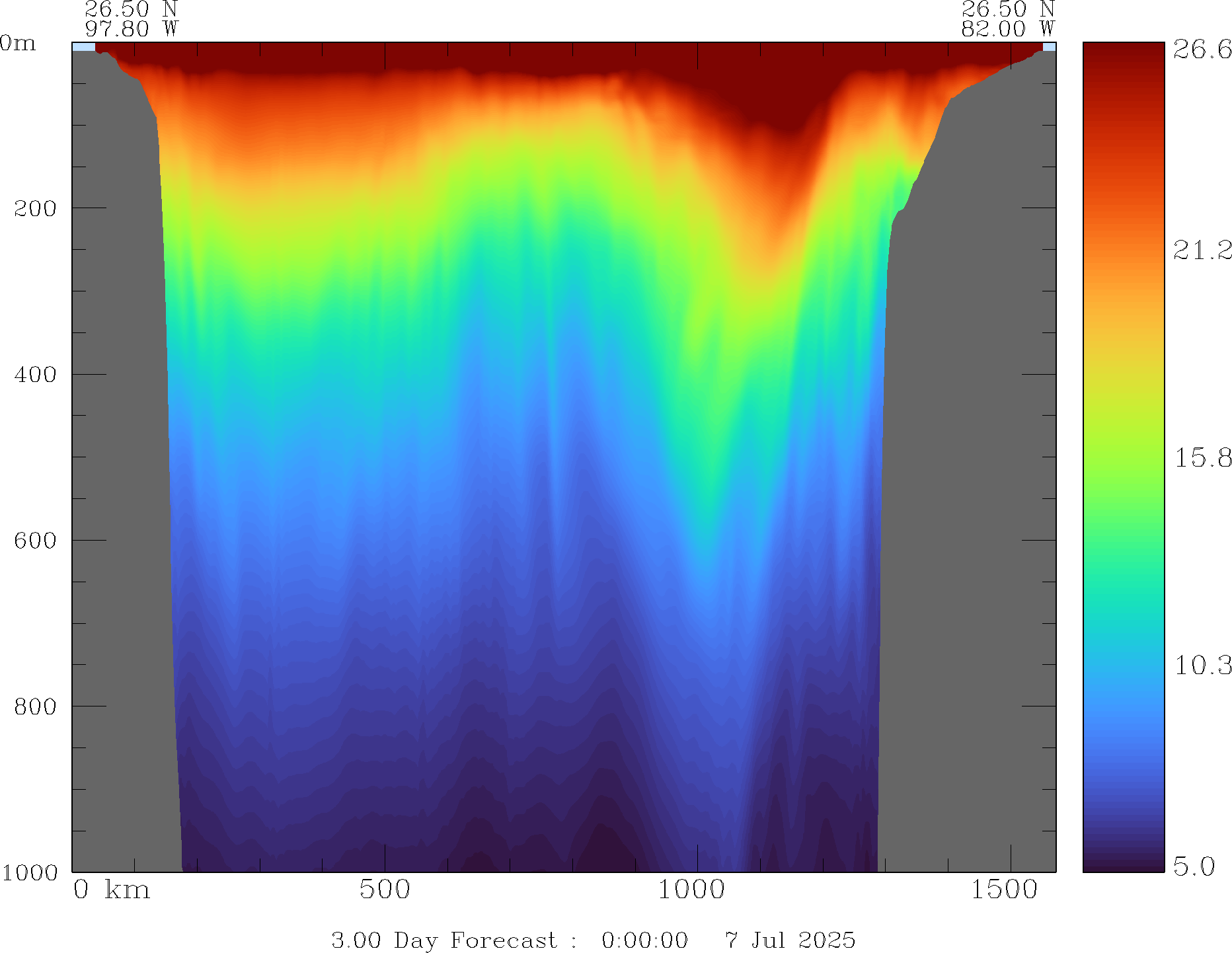Image resolution: width=1232 pixels, height=953 pixels.
Task: Click the 1500 distance axis label
Action: tap(1004, 890)
